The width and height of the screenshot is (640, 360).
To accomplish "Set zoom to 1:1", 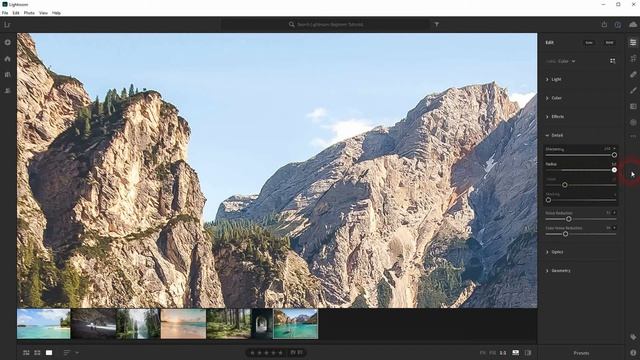I will point(503,353).
